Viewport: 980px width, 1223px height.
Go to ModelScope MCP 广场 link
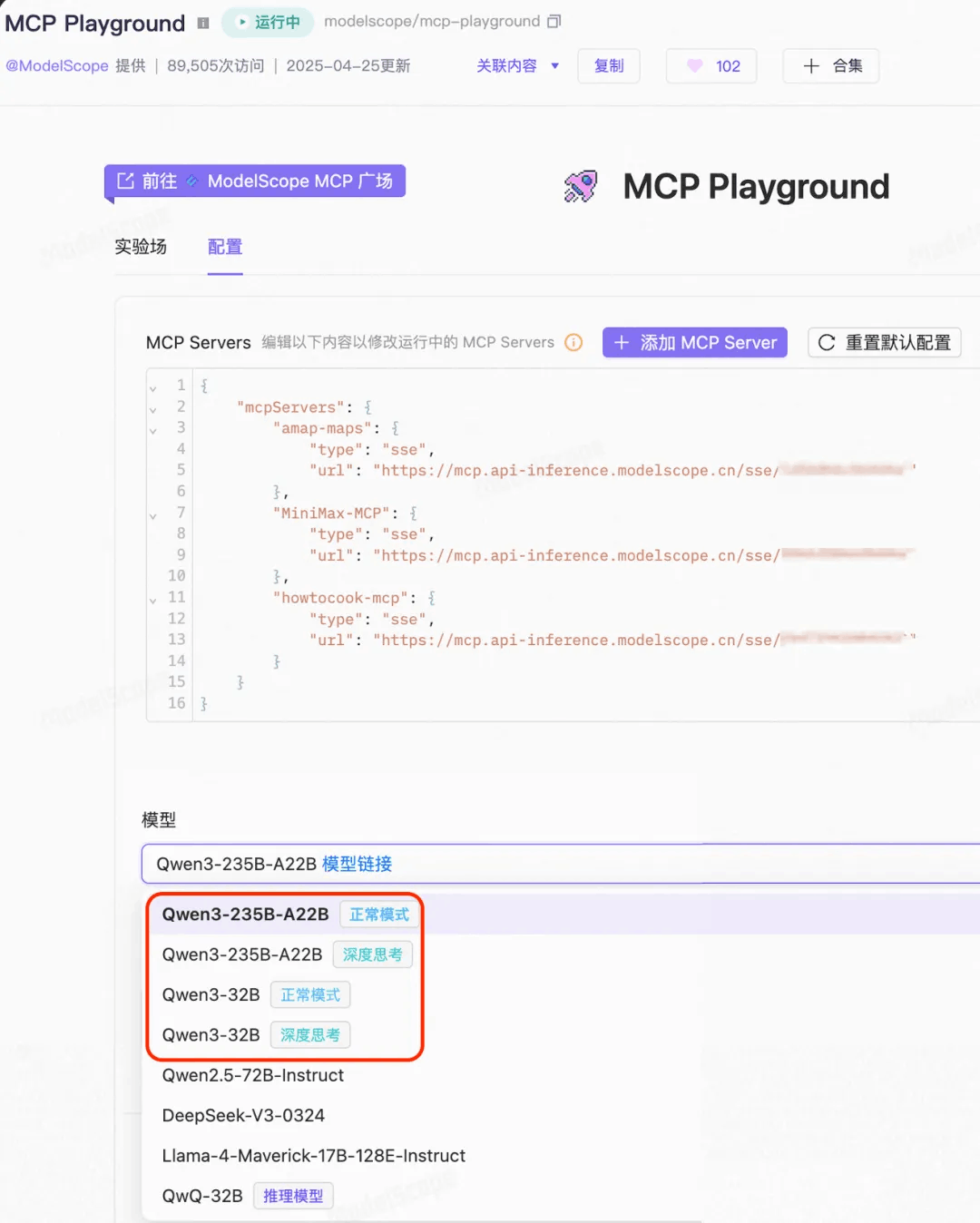coord(255,181)
